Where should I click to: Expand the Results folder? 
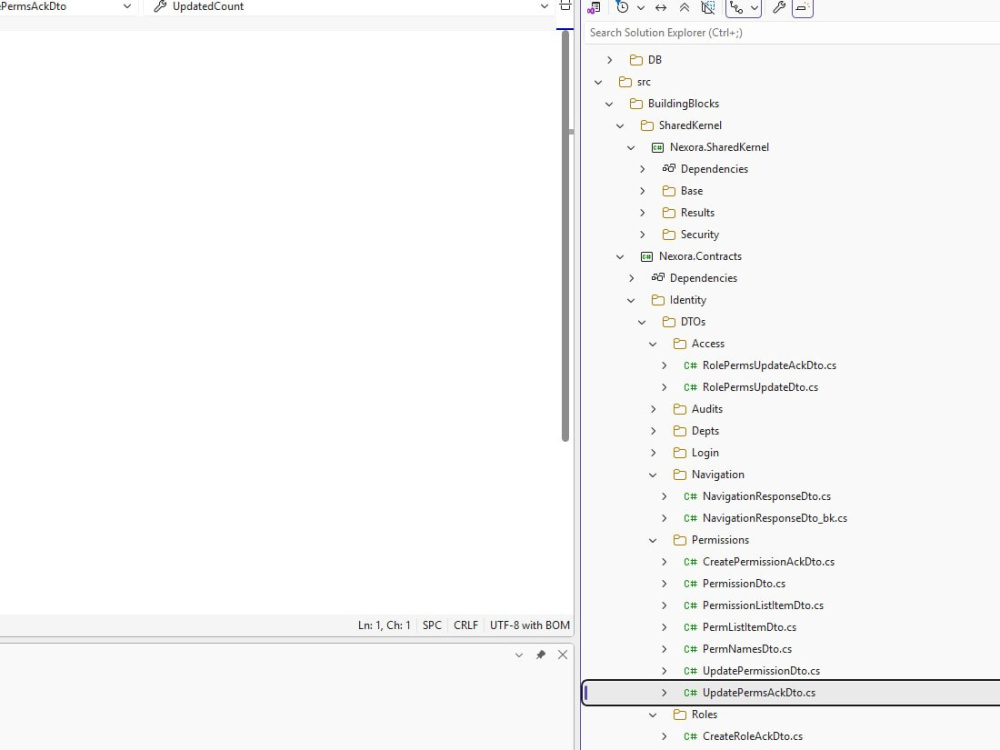tap(642, 213)
